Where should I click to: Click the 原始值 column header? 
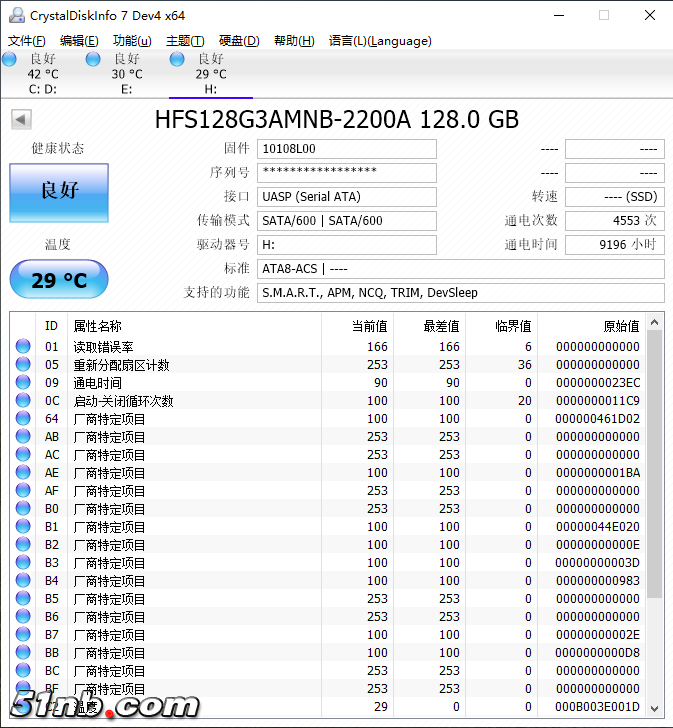click(595, 326)
